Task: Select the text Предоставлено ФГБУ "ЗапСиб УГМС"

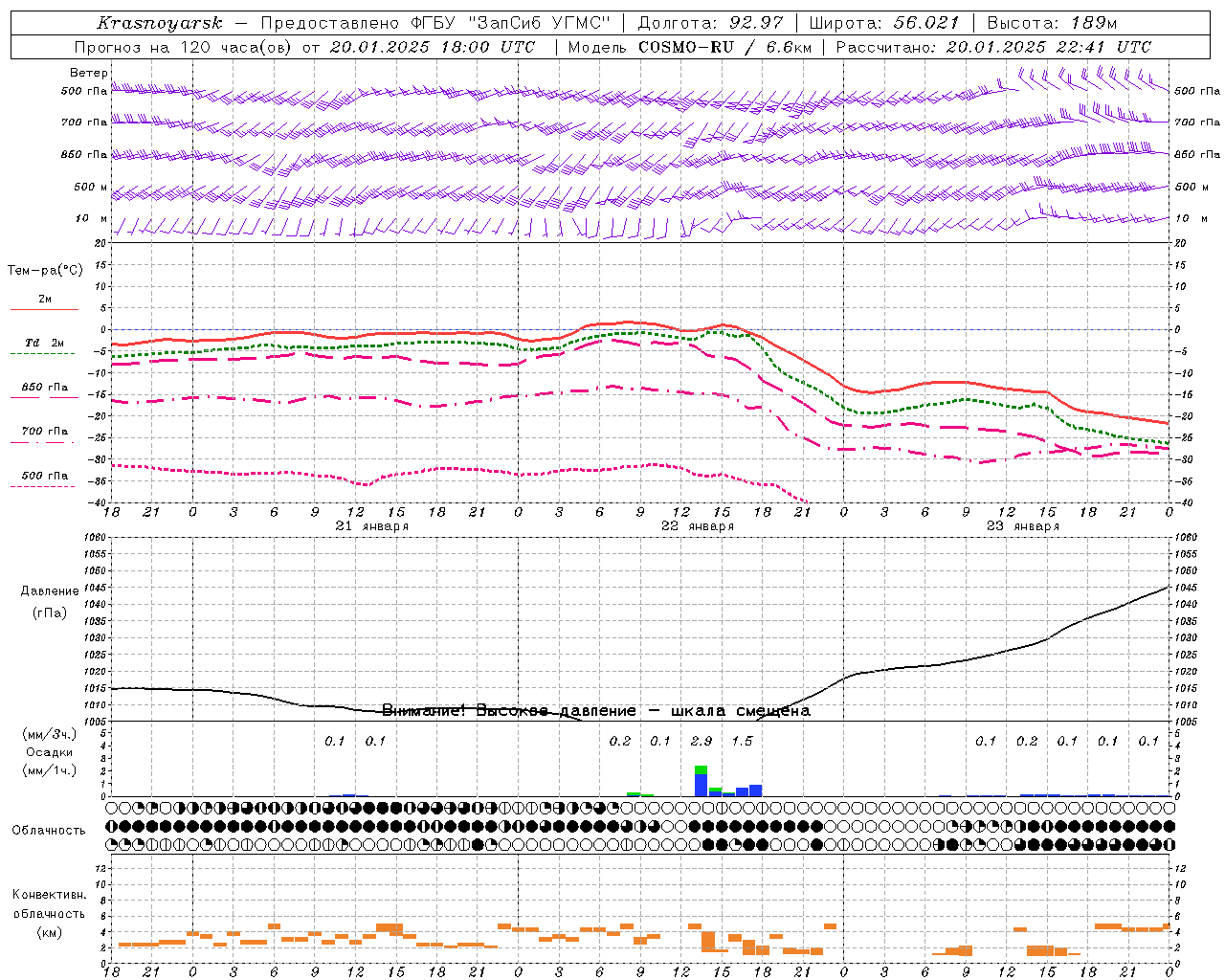Action: [x=435, y=23]
